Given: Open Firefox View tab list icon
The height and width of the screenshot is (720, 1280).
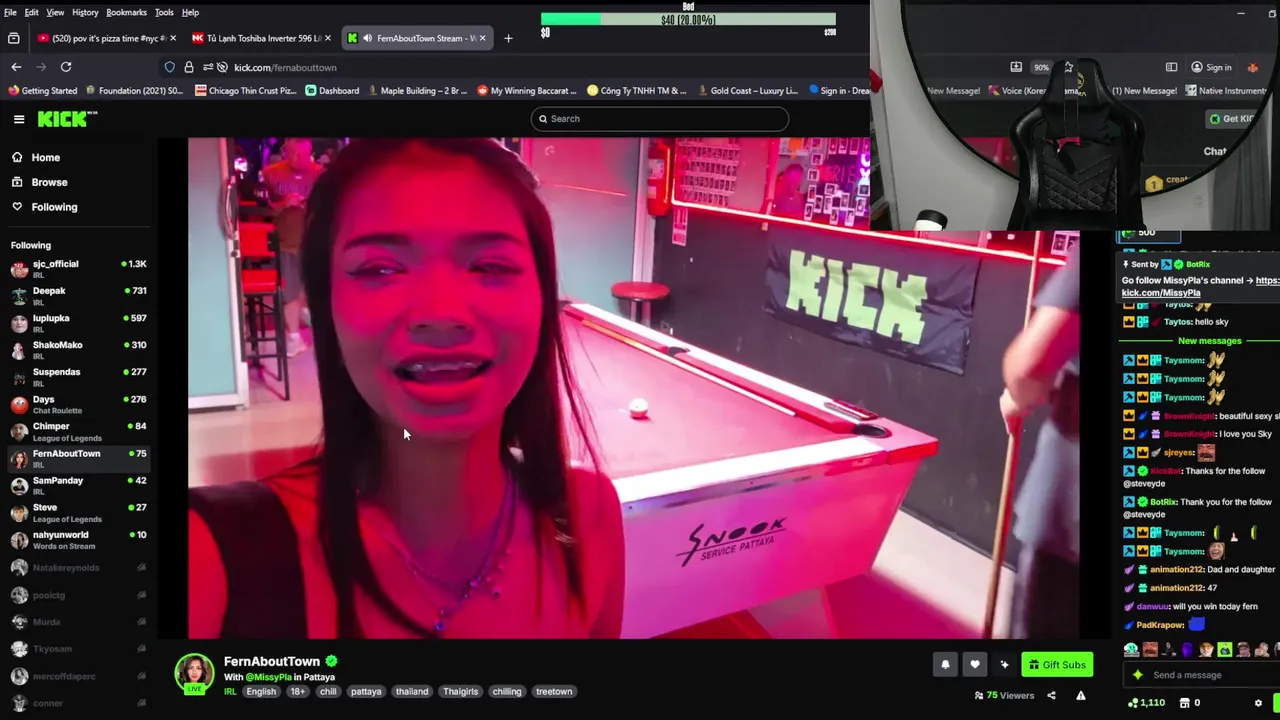Looking at the screenshot, I should 13,38.
